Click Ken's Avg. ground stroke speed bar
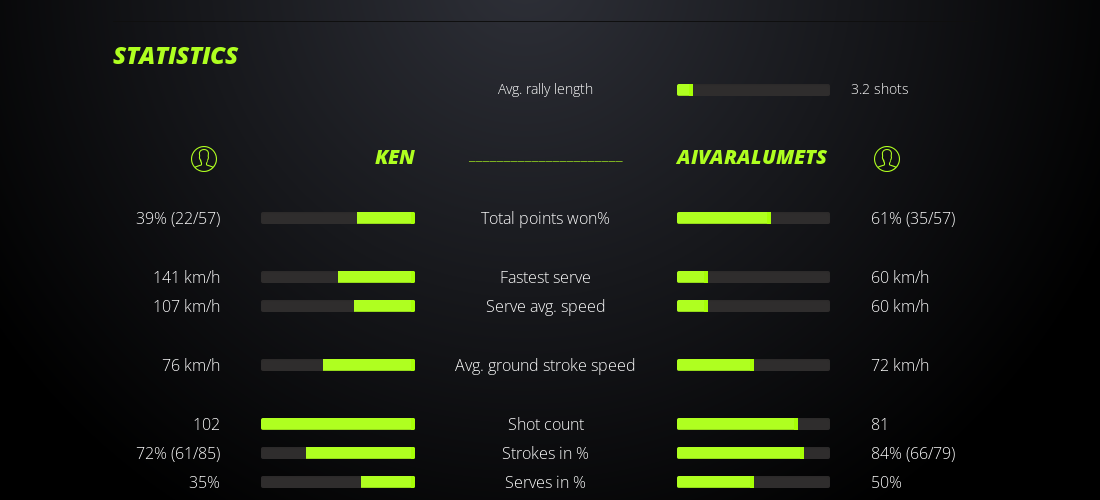 coord(338,365)
